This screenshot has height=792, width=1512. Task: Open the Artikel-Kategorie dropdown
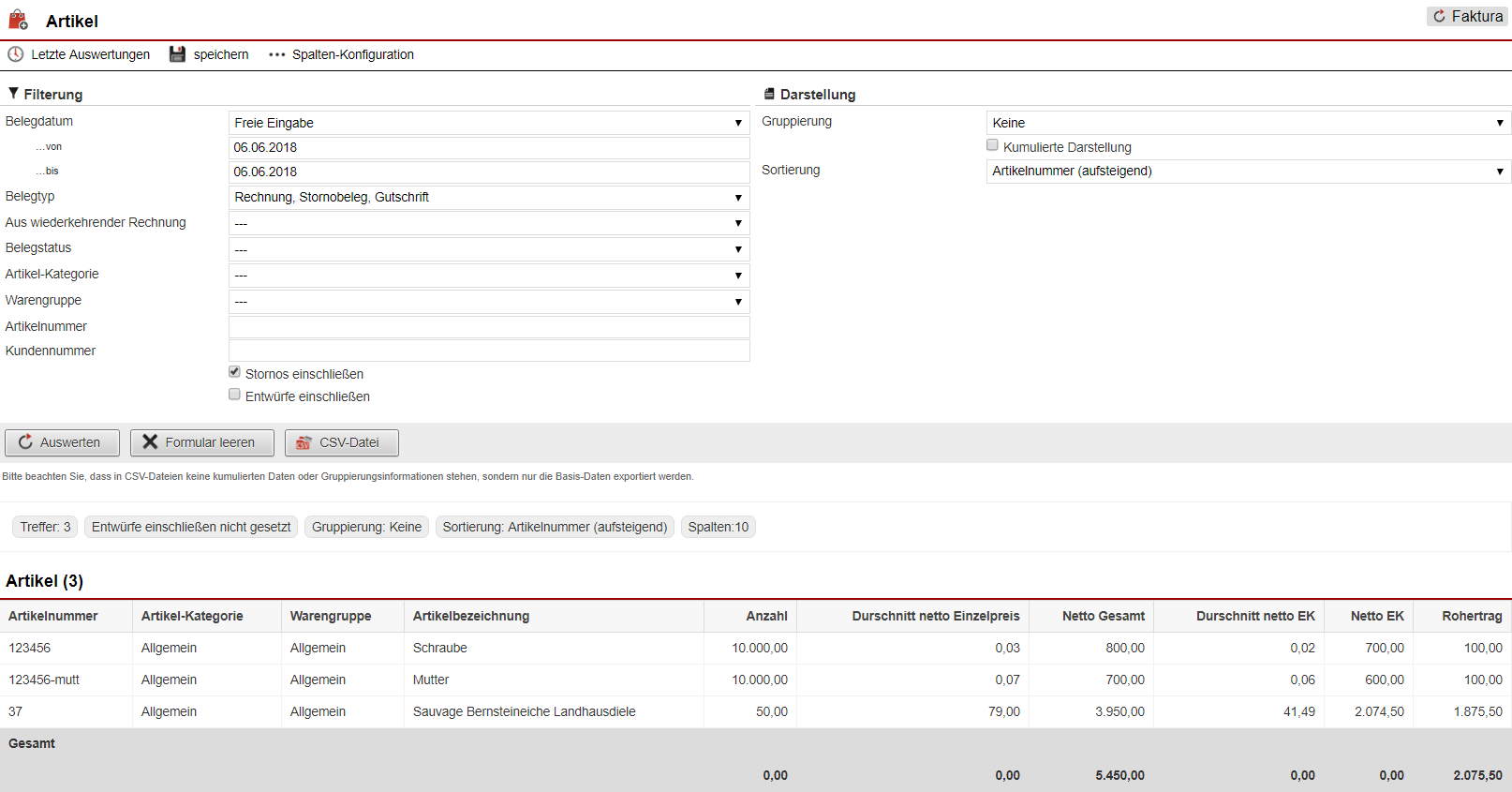[489, 276]
